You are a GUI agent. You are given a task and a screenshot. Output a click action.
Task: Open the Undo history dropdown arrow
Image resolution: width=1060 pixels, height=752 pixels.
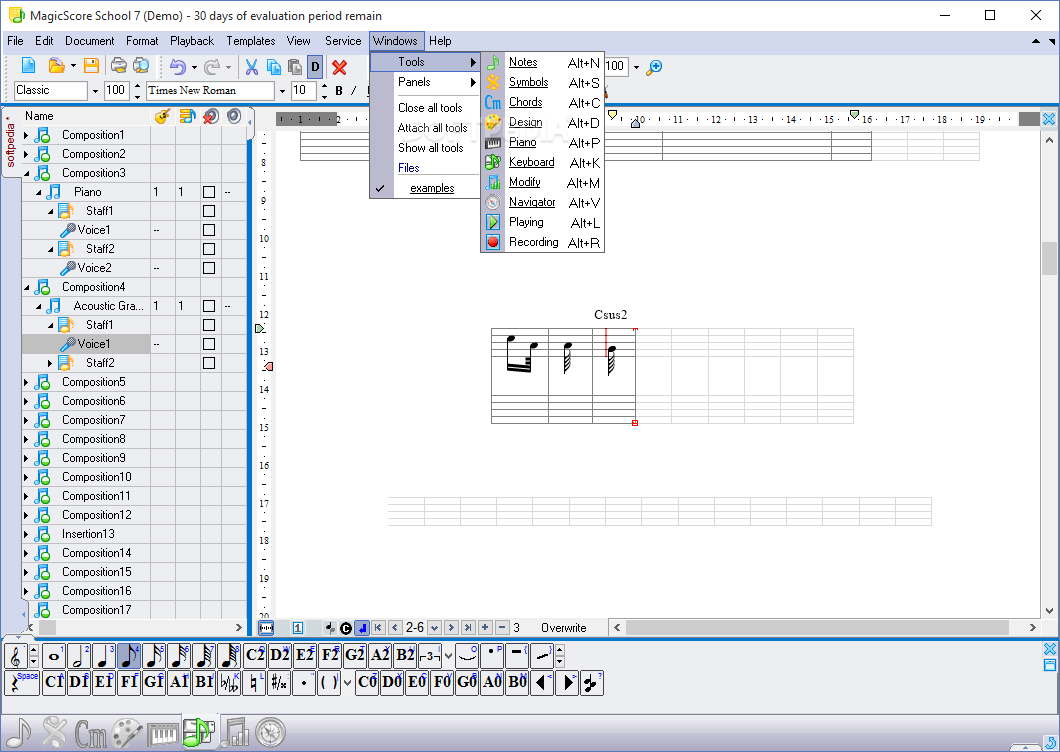coord(194,66)
